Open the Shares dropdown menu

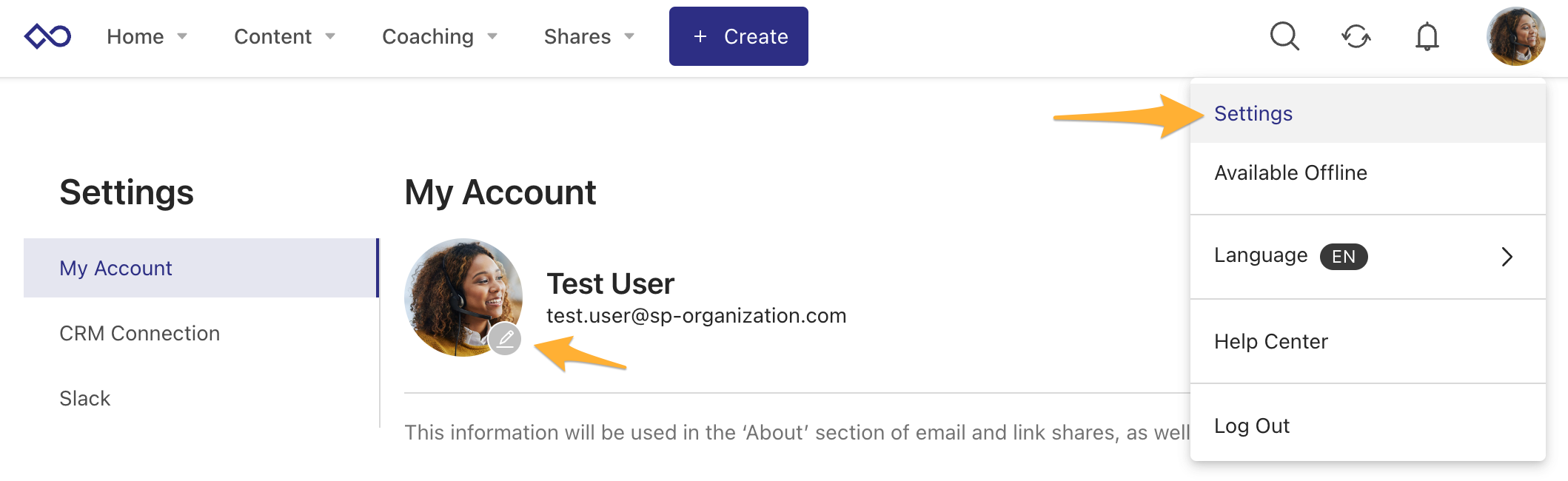589,36
